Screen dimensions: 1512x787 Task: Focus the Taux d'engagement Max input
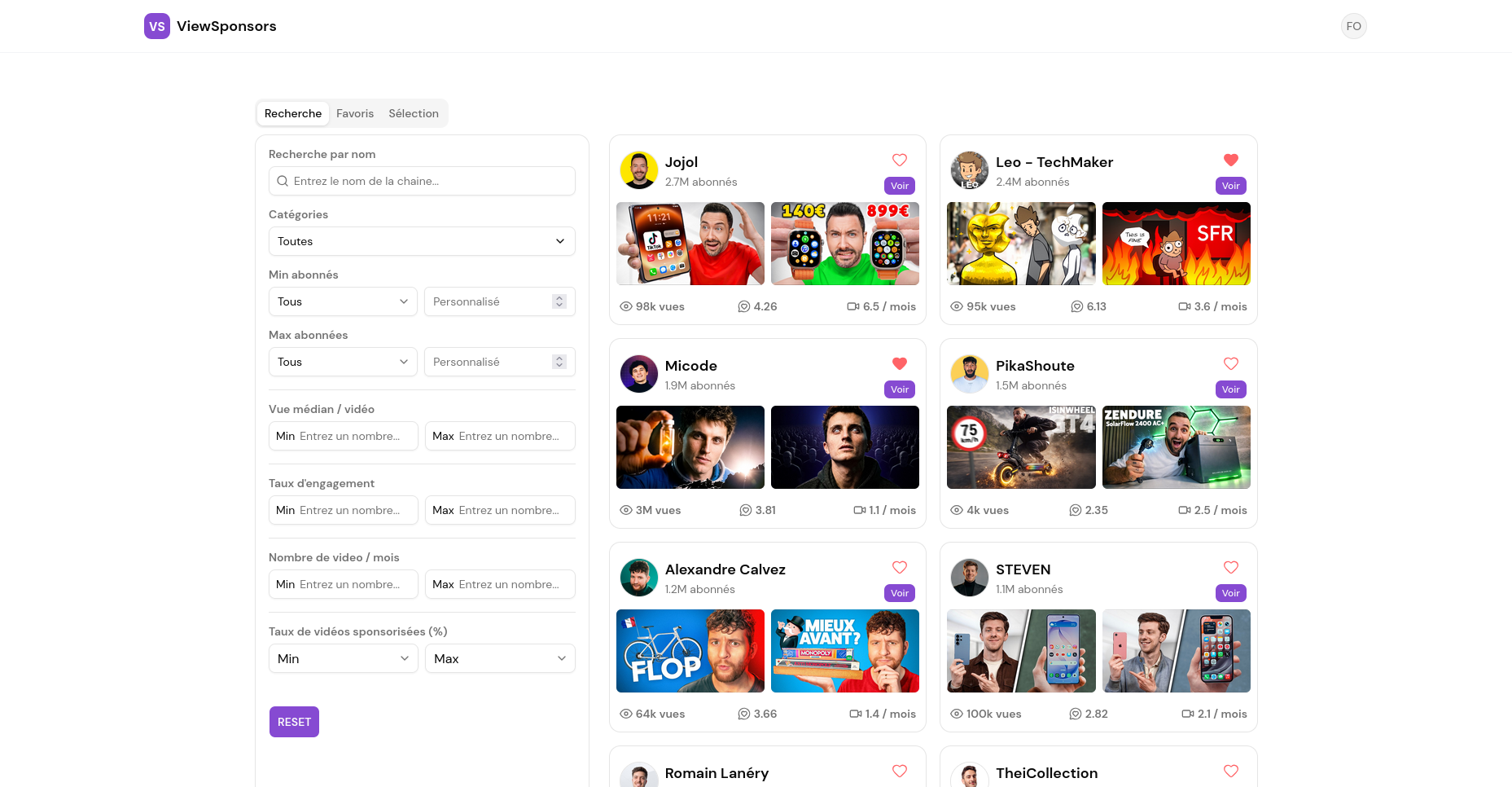coord(500,510)
